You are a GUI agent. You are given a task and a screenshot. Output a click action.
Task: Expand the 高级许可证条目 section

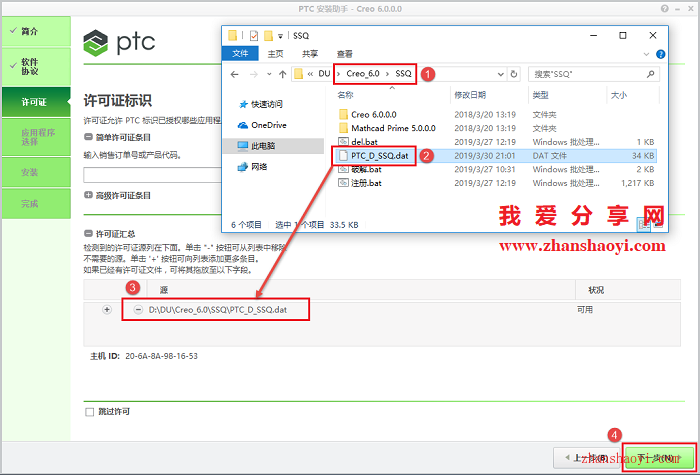coord(88,196)
